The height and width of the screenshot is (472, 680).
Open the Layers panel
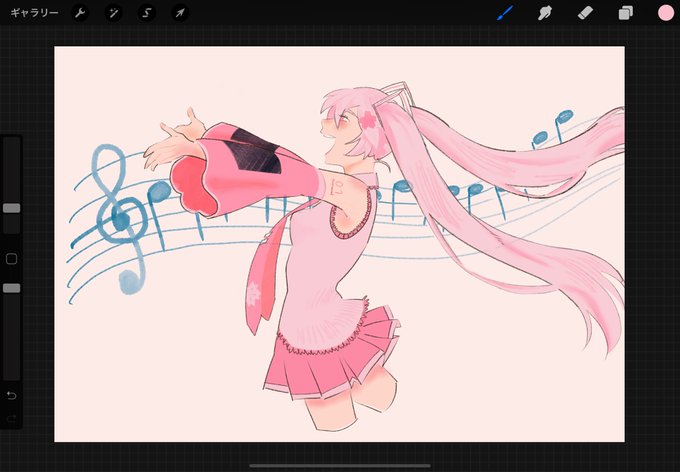pos(625,13)
